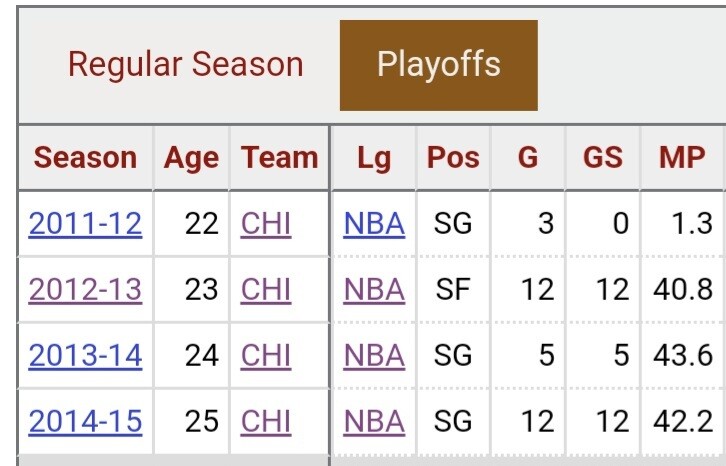The width and height of the screenshot is (726, 466).
Task: Switch to the Regular Season tab
Action: (x=185, y=66)
